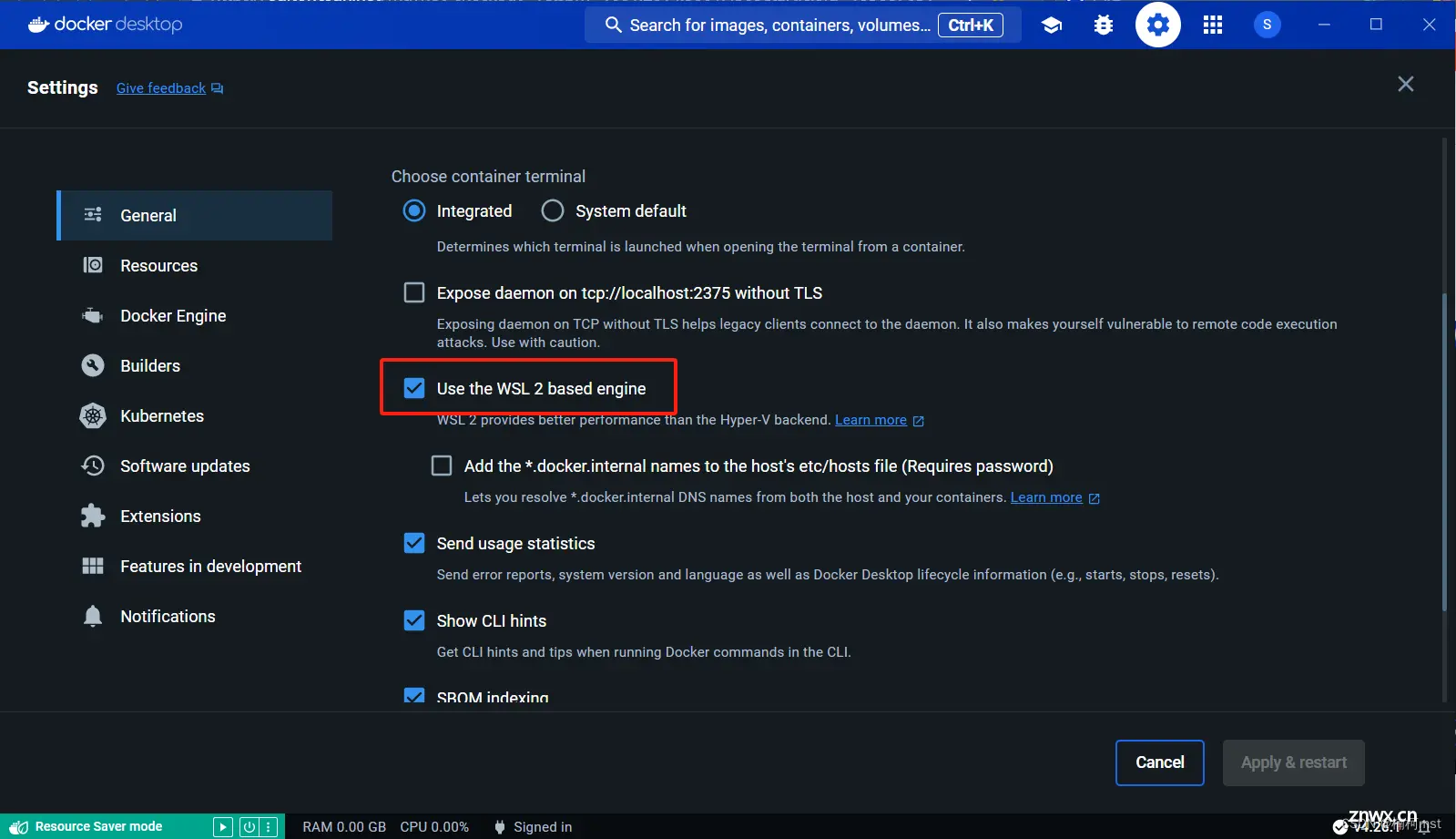Open the Troubleshoot bug icon
1456x839 pixels.
pos(1104,26)
